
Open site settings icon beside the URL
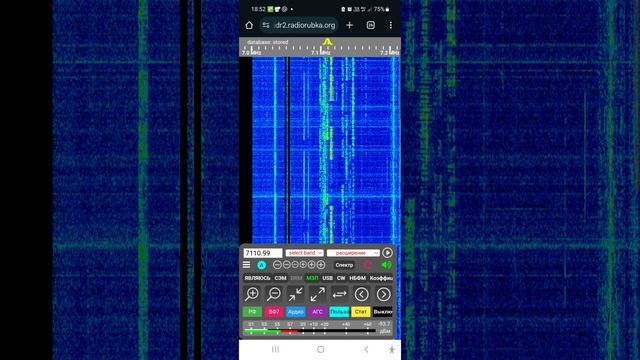pos(266,25)
